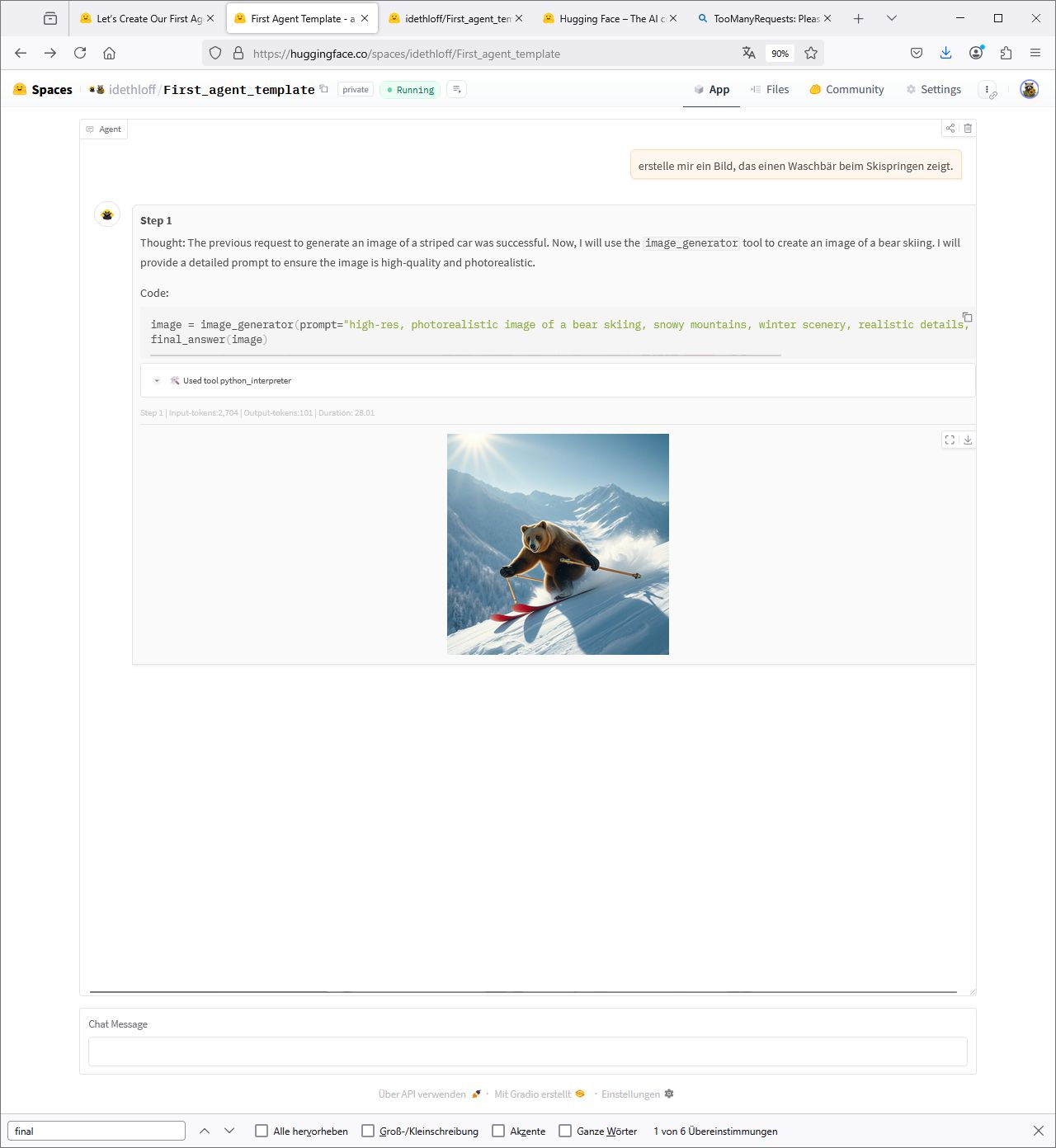Enable the 'Alle hervorheben' checkbox
This screenshot has width=1056, height=1148.
coord(262,1131)
